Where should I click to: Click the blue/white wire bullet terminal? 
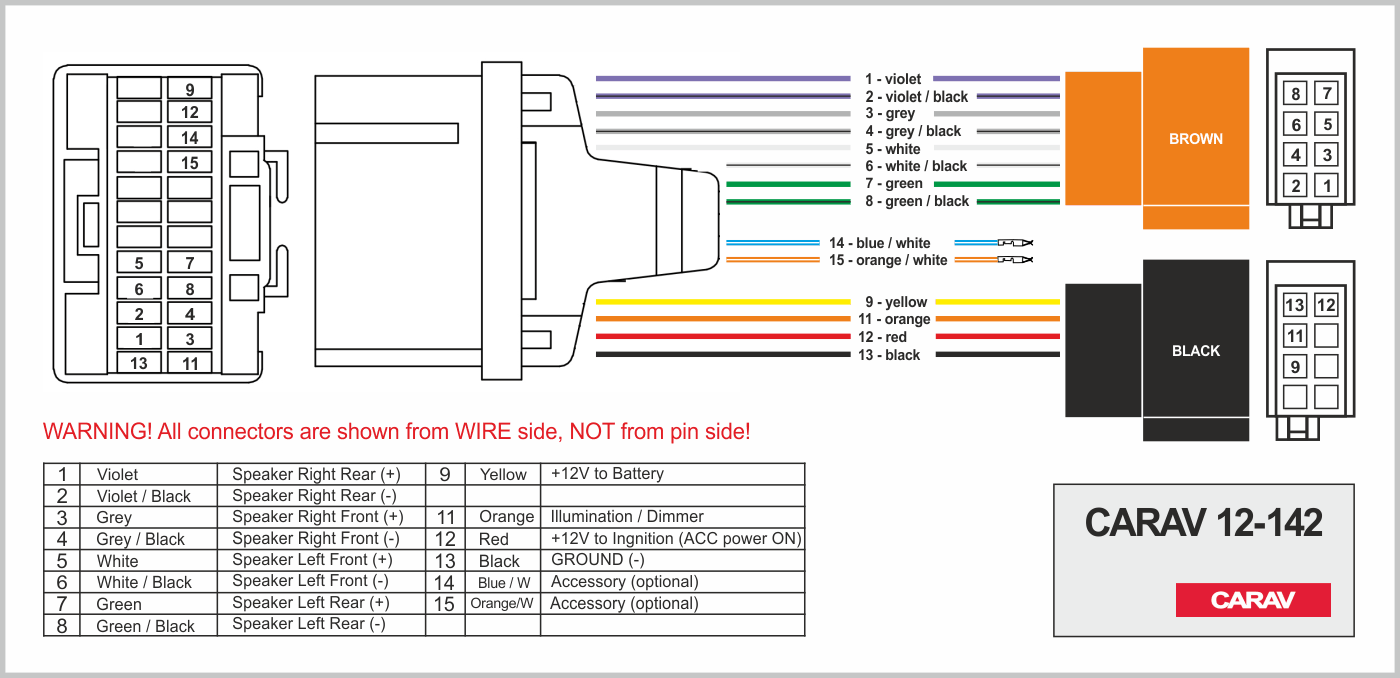coord(1015,243)
